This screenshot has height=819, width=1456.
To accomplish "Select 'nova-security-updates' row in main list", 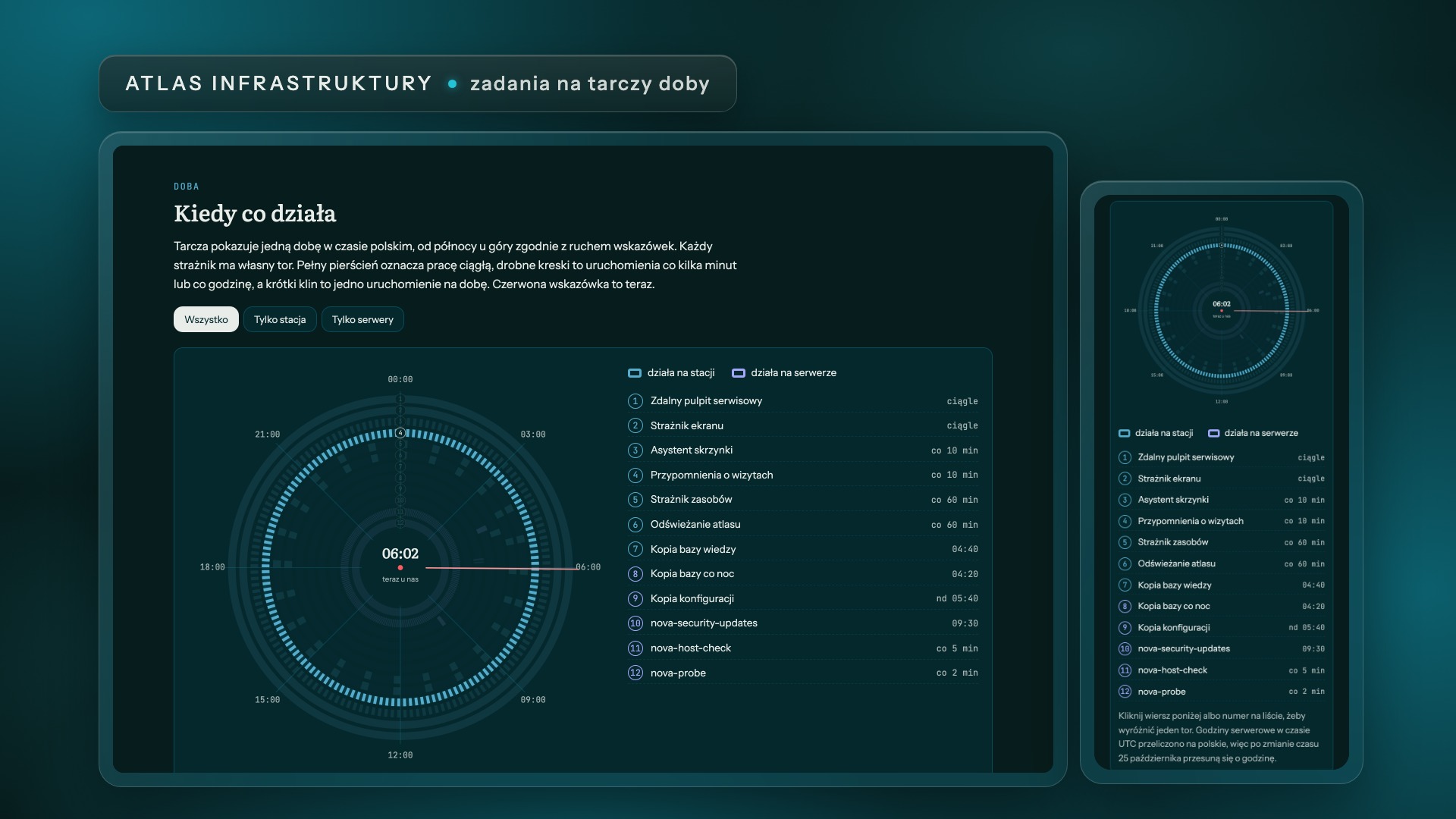I will pyautogui.click(x=803, y=623).
